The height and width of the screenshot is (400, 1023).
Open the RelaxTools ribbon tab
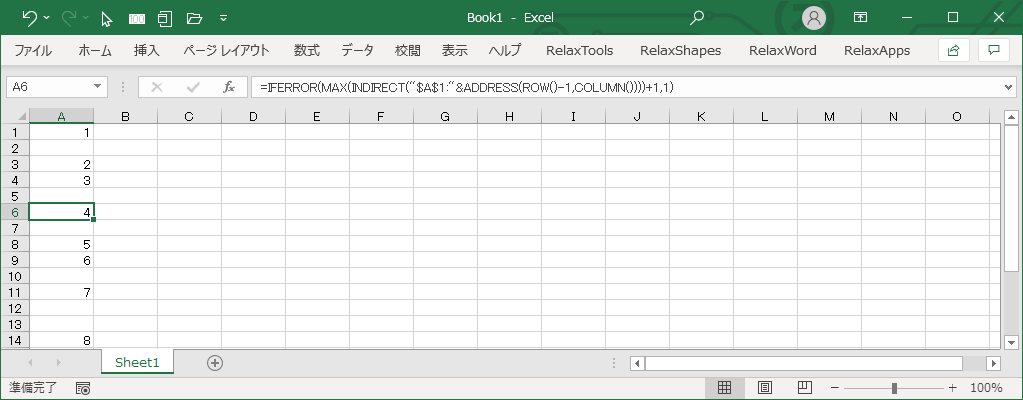coord(580,50)
